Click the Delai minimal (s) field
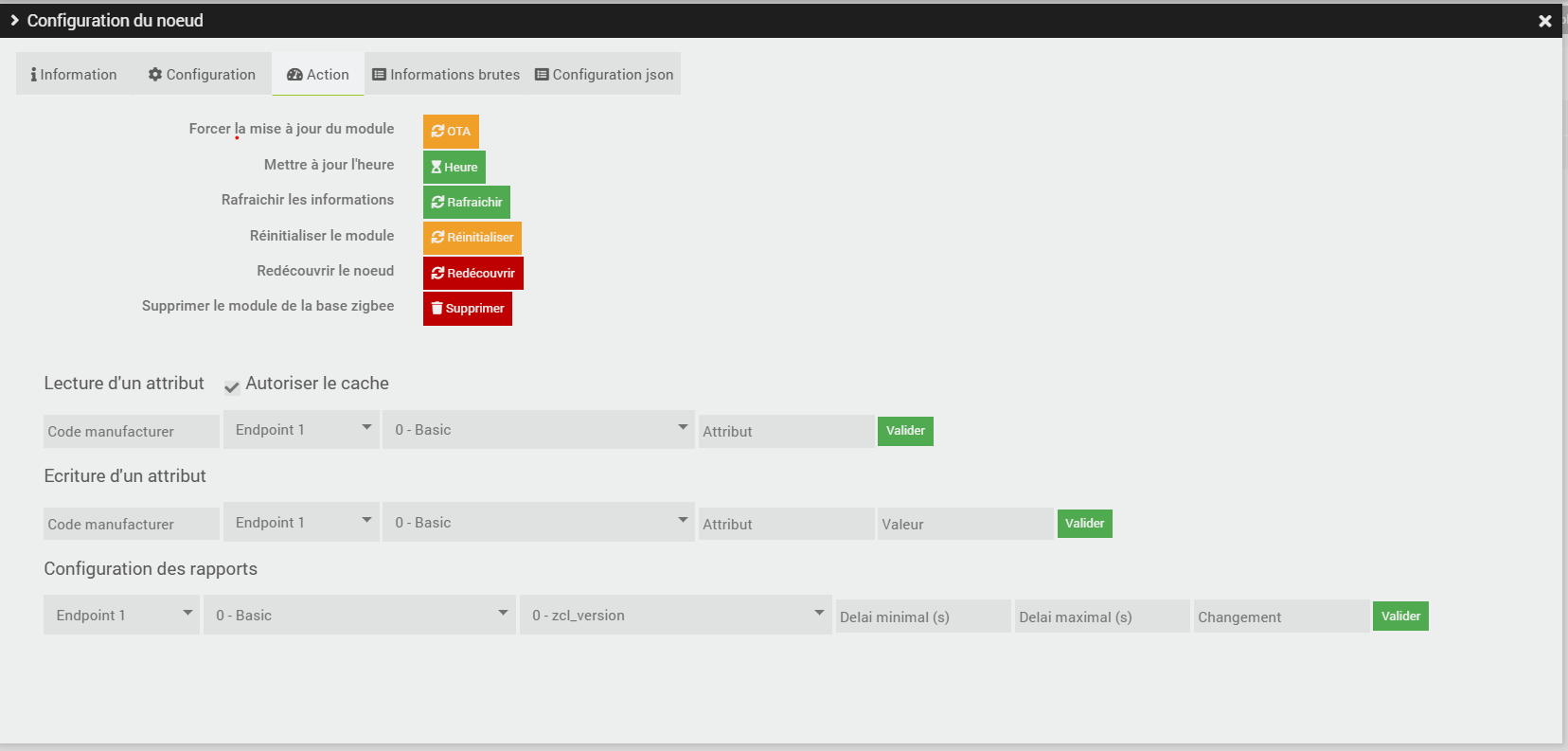 point(923,617)
